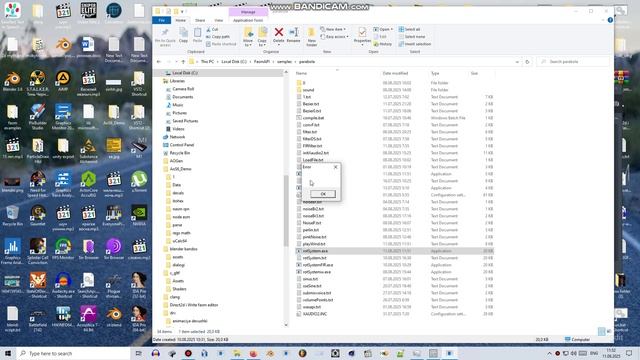The image size is (640, 360).
Task: Sort files by the Type column
Action: click(x=435, y=73)
